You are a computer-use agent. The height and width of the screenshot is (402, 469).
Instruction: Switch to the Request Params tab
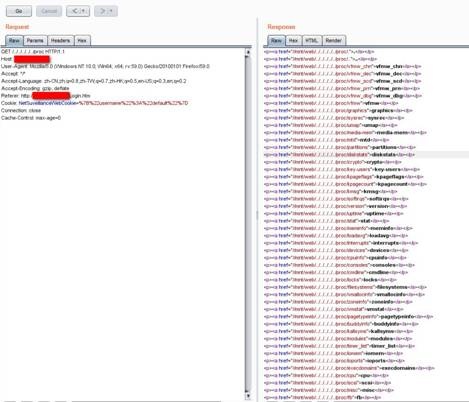pyautogui.click(x=35, y=40)
